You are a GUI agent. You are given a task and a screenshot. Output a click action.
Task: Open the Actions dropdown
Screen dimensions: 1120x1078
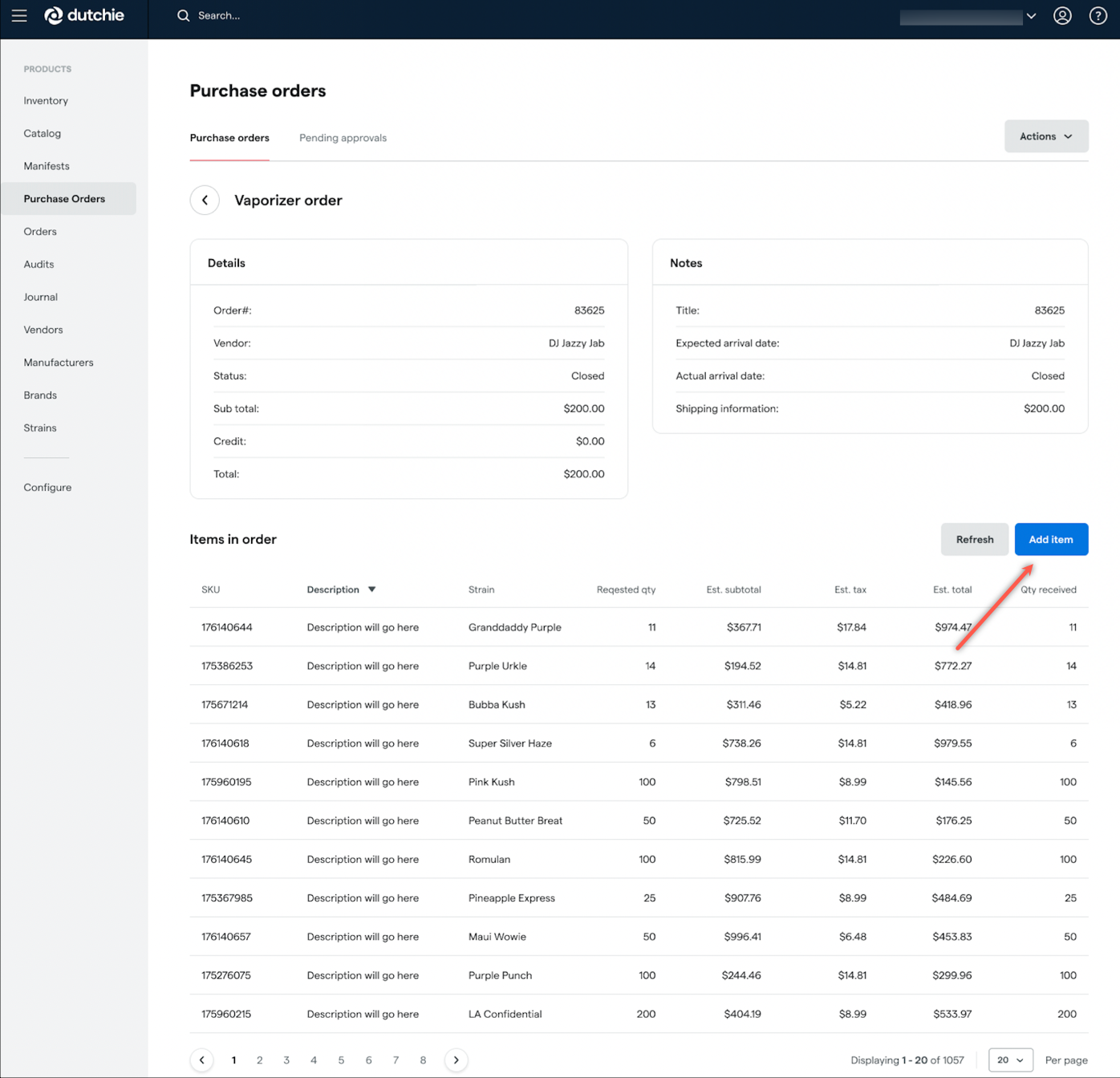coord(1045,136)
